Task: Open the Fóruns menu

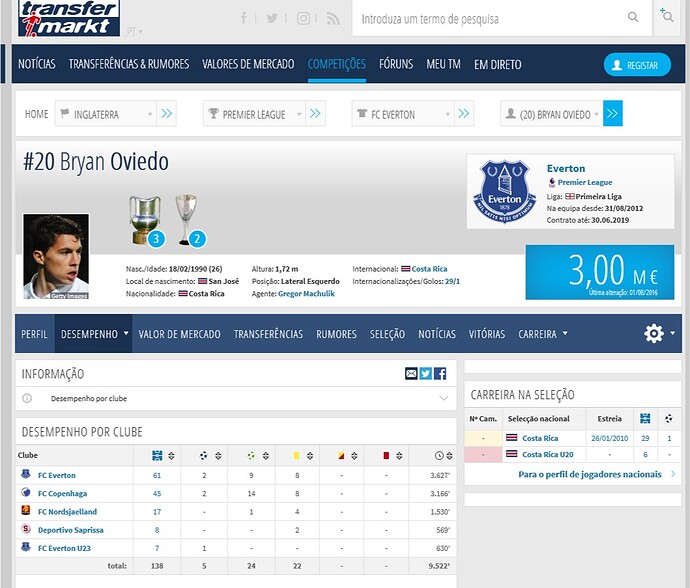Action: 396,64
